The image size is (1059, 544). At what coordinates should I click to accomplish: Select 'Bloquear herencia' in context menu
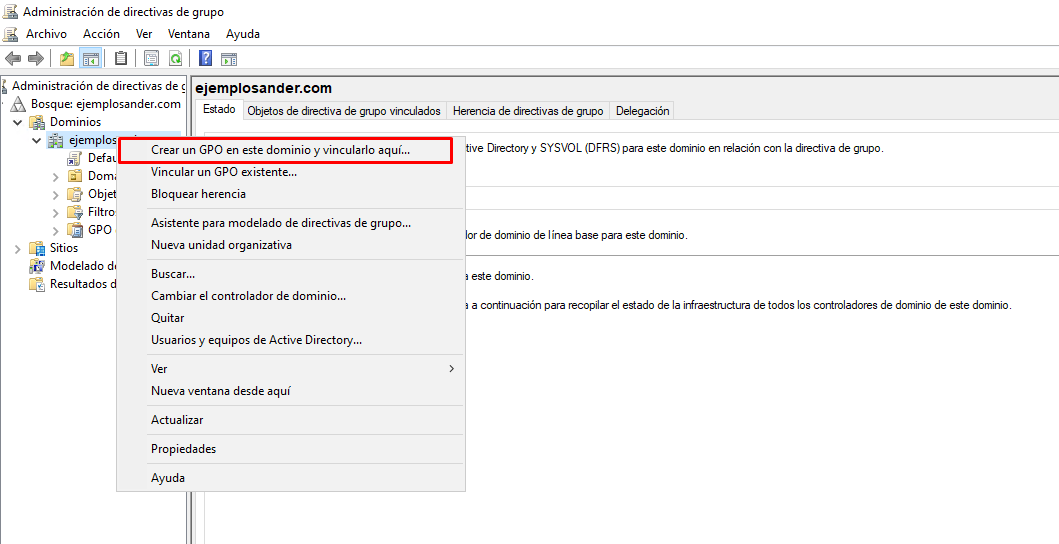tap(198, 194)
